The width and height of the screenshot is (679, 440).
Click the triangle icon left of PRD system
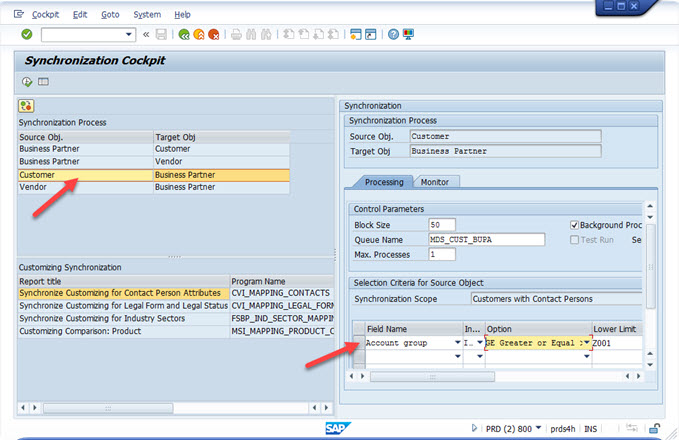pyautogui.click(x=474, y=428)
